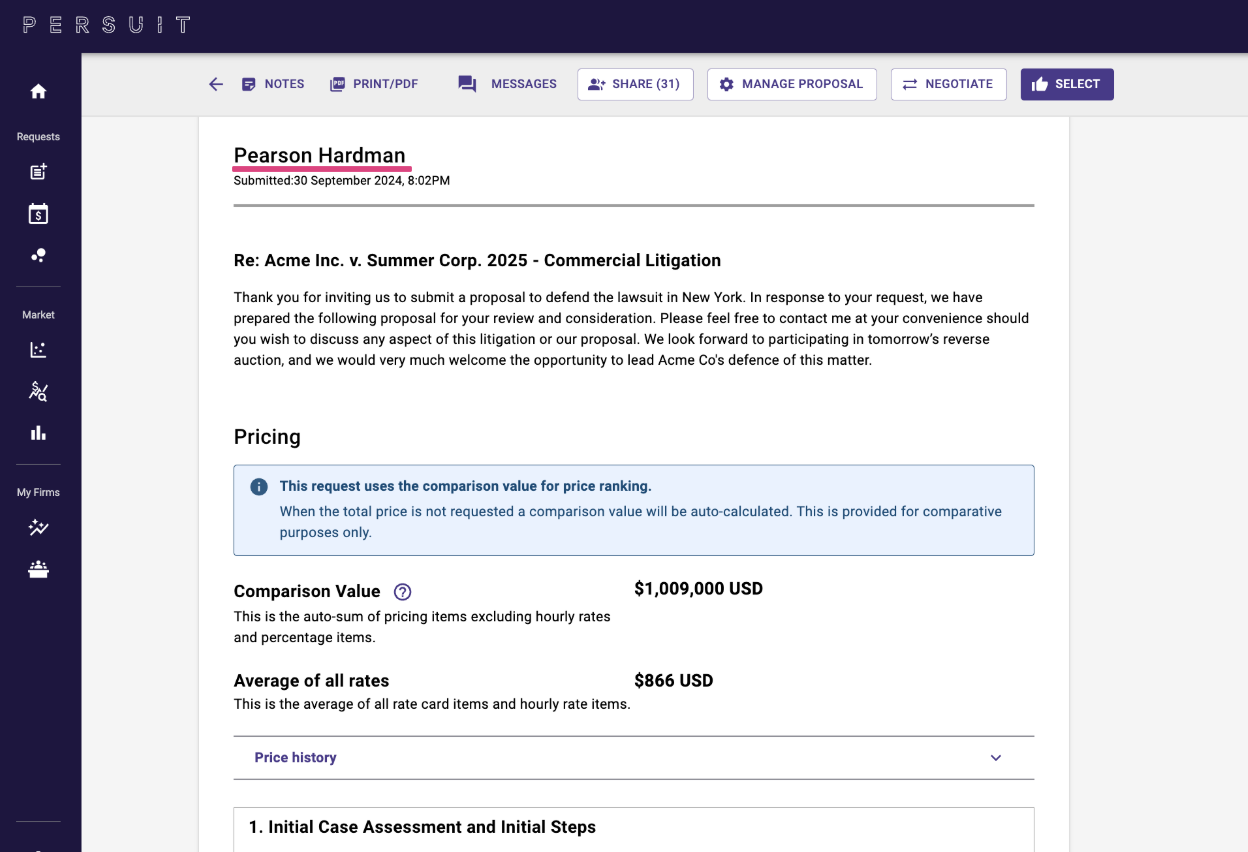Click Manage Proposal button
This screenshot has width=1248, height=852.
coord(792,84)
